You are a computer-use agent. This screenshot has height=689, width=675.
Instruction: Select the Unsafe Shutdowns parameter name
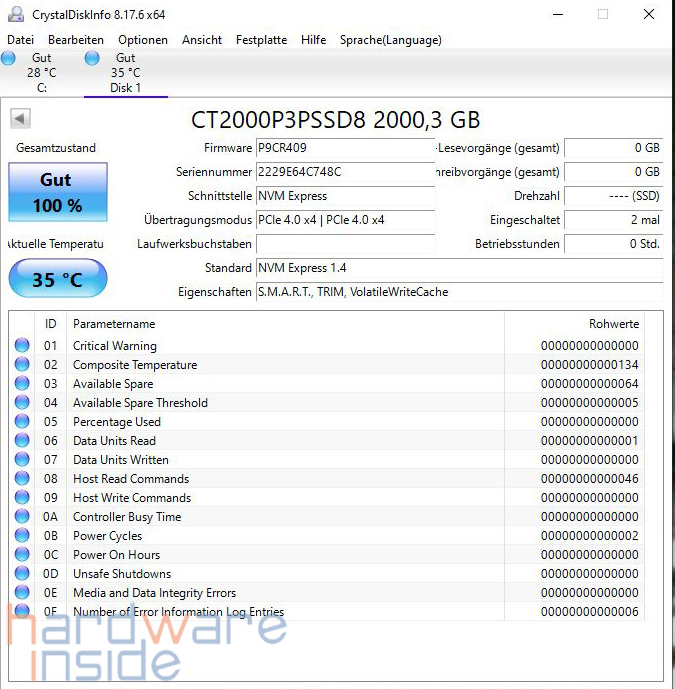pyautogui.click(x=122, y=574)
